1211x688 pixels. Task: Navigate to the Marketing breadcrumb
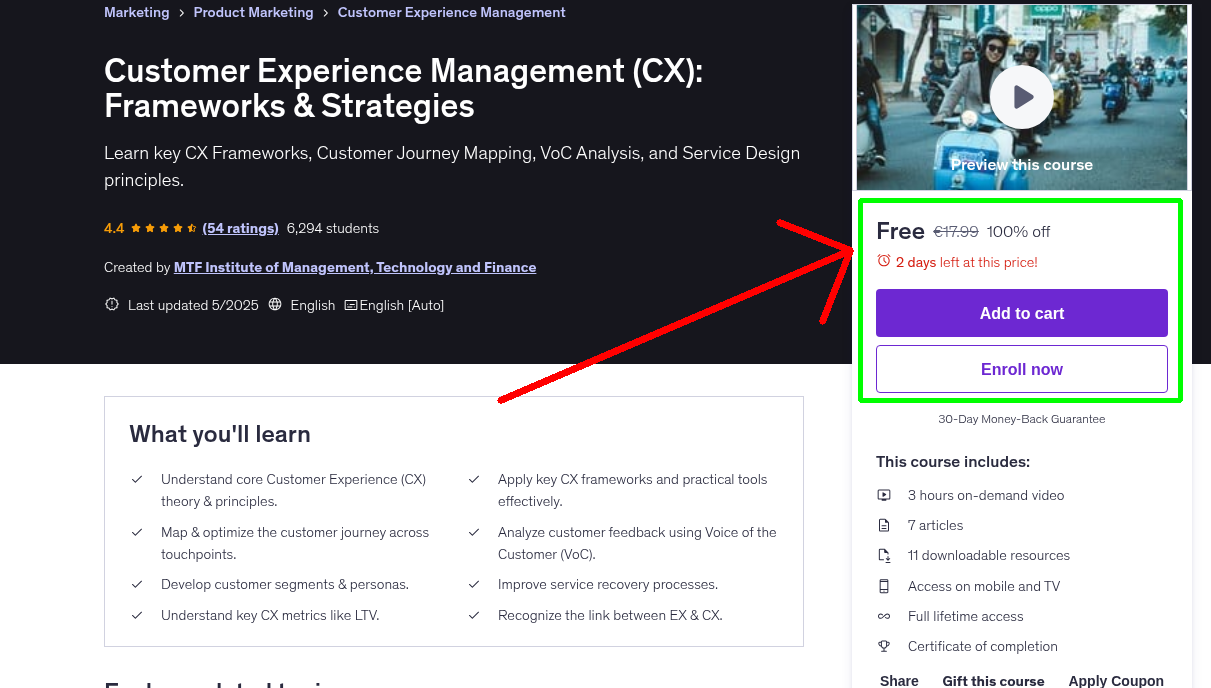(137, 12)
